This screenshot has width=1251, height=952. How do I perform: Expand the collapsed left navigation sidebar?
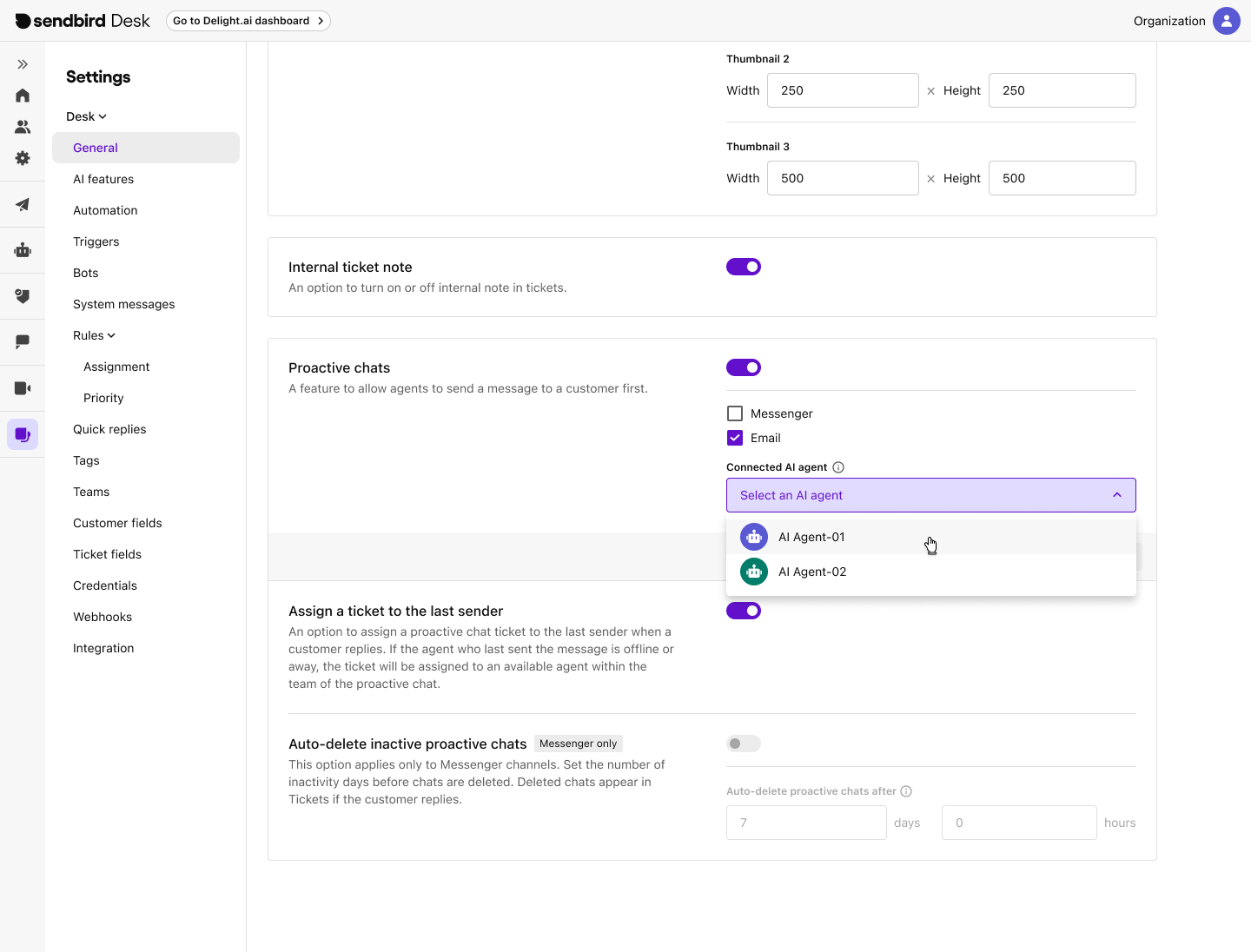click(x=23, y=63)
